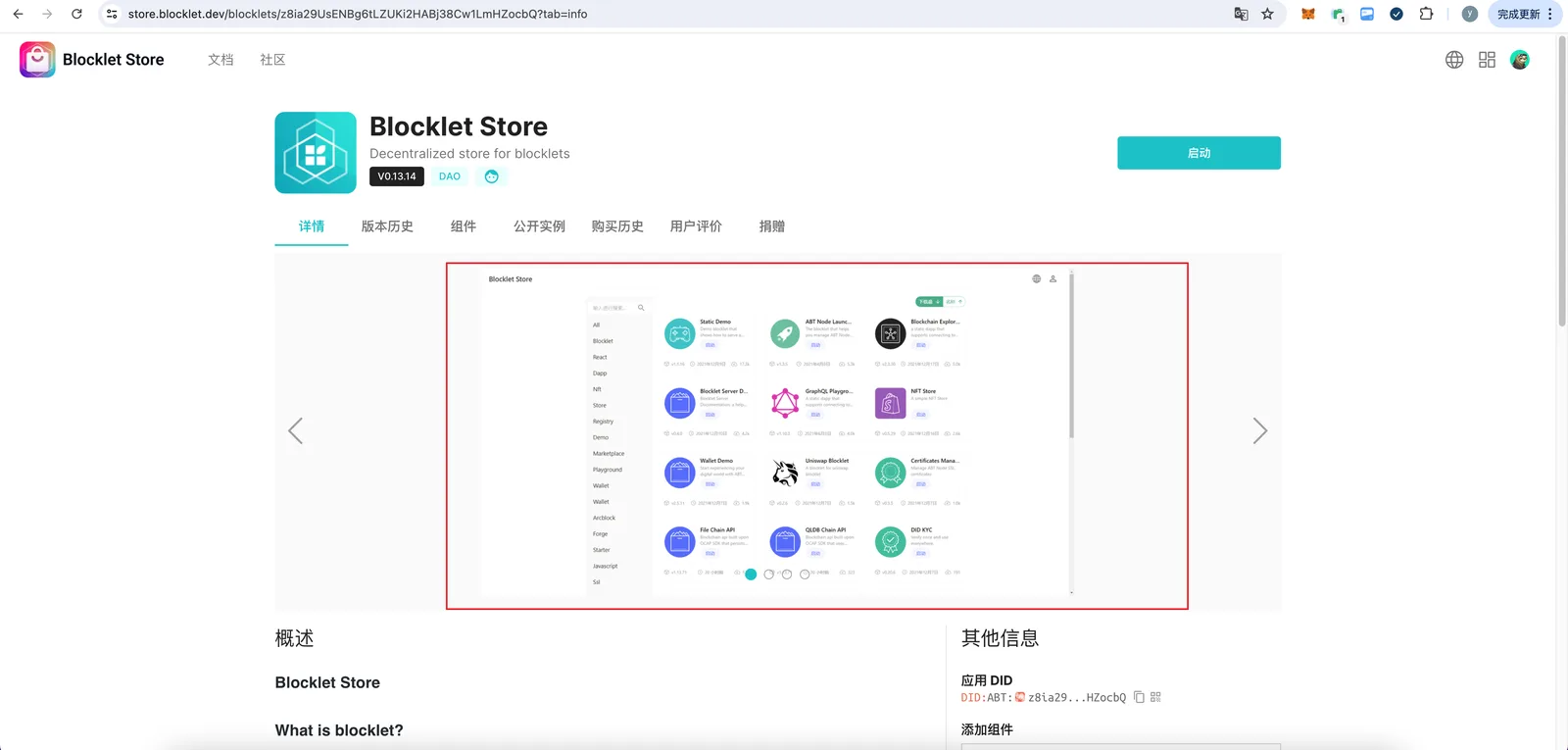Select the third carousel dot
Screen dimensions: 1568x750
point(787,575)
